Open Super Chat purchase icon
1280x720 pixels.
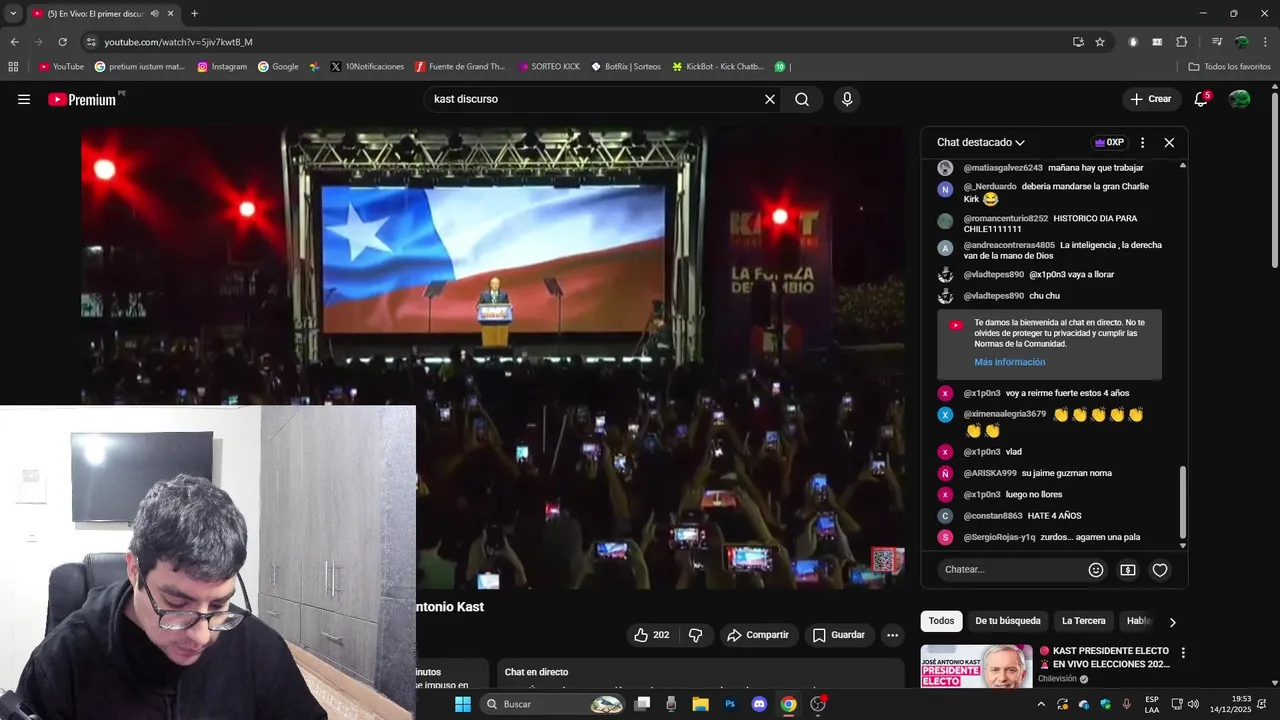click(1128, 570)
